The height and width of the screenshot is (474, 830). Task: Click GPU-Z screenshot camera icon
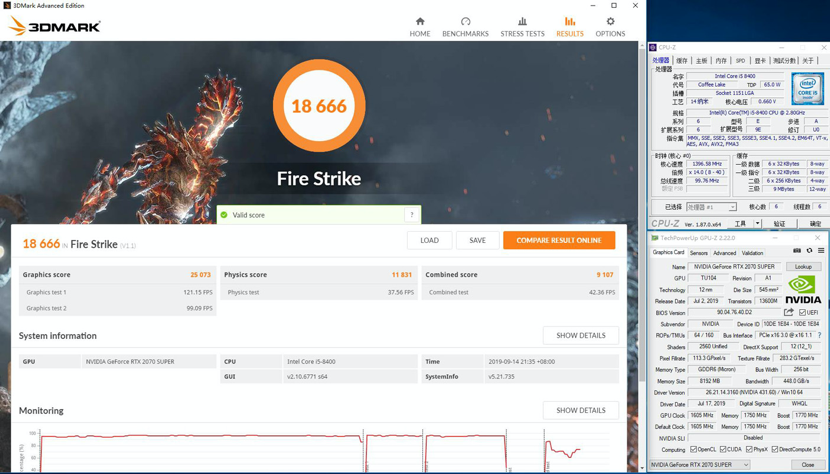click(x=797, y=251)
